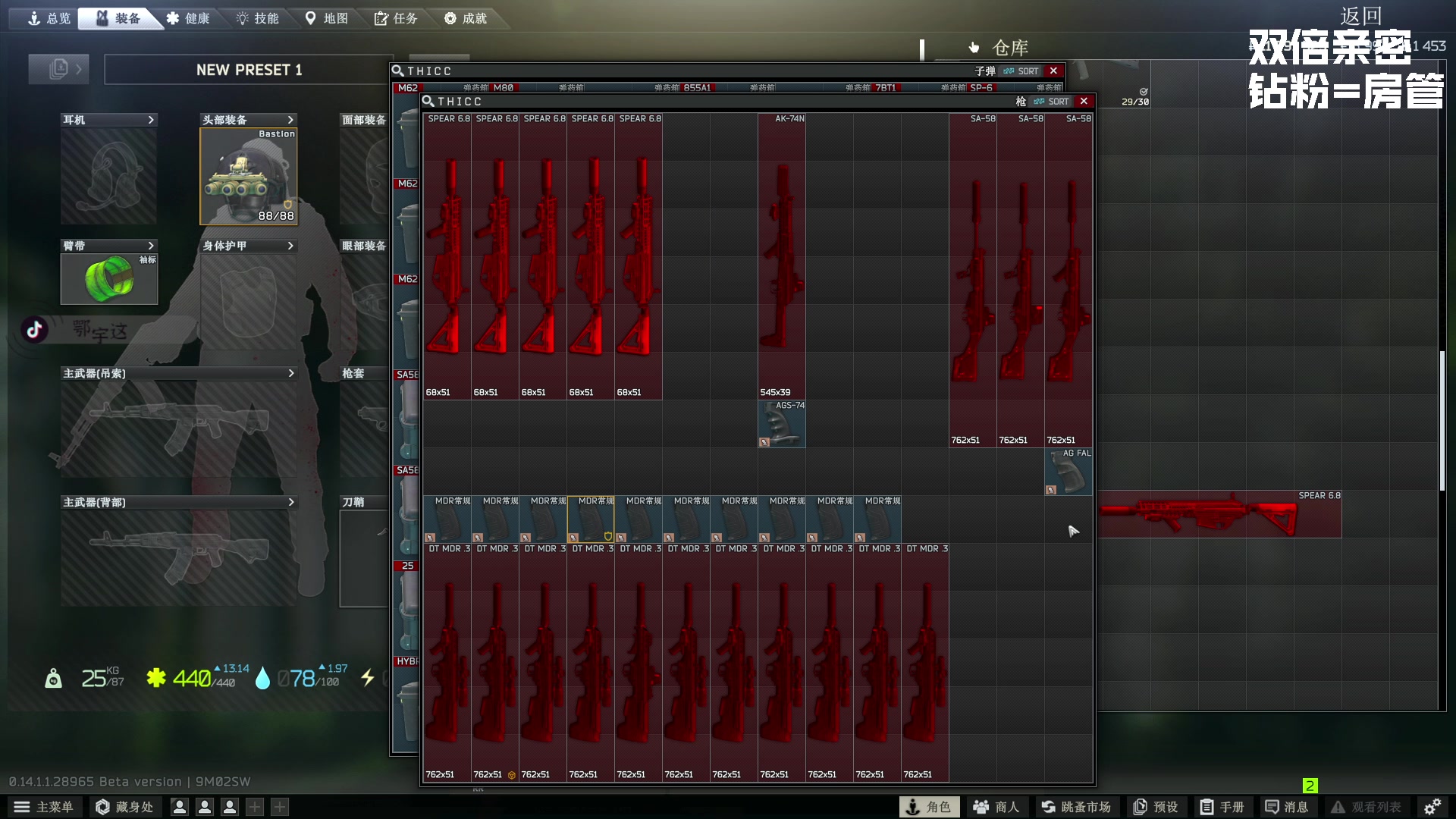Expand the 主武器(吊索) sling weapon arrow
This screenshot has width=1456, height=819.
coord(290,373)
